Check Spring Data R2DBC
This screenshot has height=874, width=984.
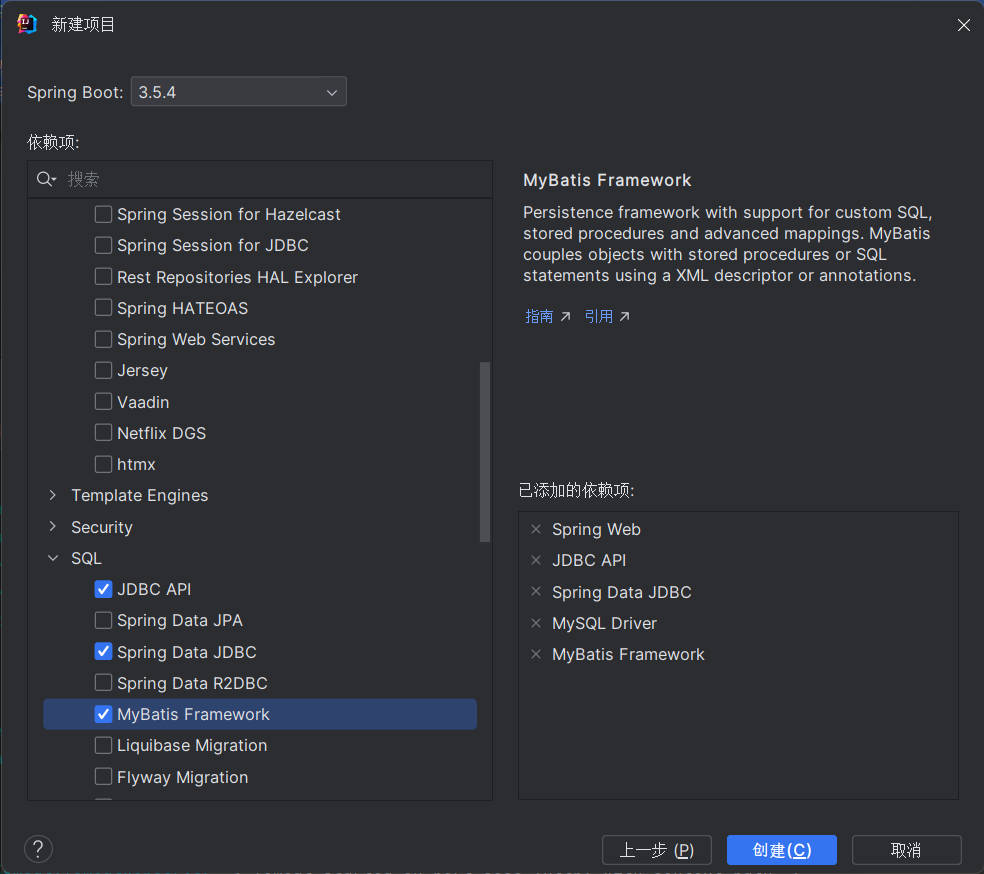104,682
